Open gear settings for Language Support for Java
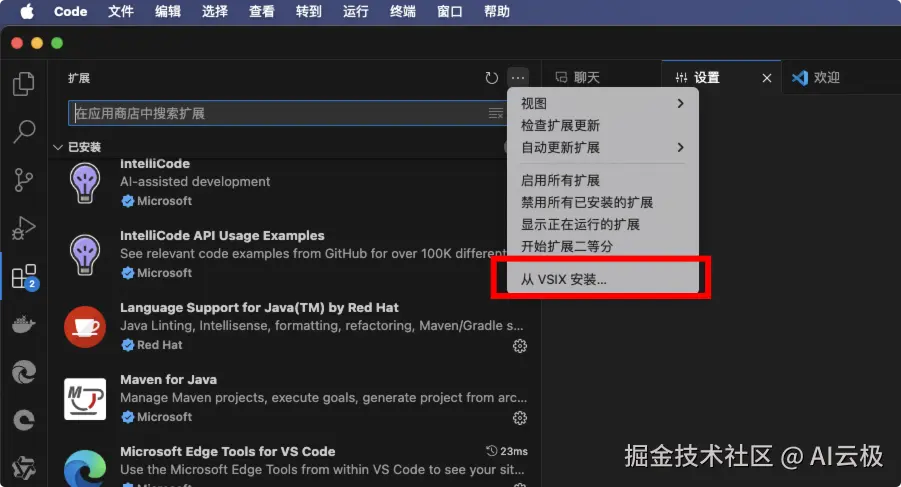Image resolution: width=901 pixels, height=487 pixels. click(519, 346)
